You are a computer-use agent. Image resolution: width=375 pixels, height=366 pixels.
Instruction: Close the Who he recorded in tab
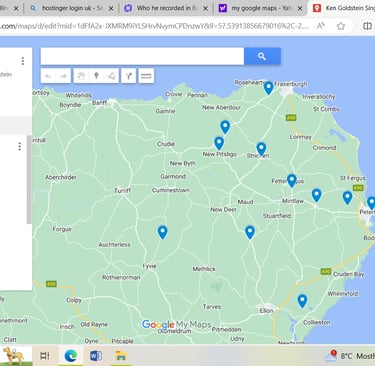206,8
